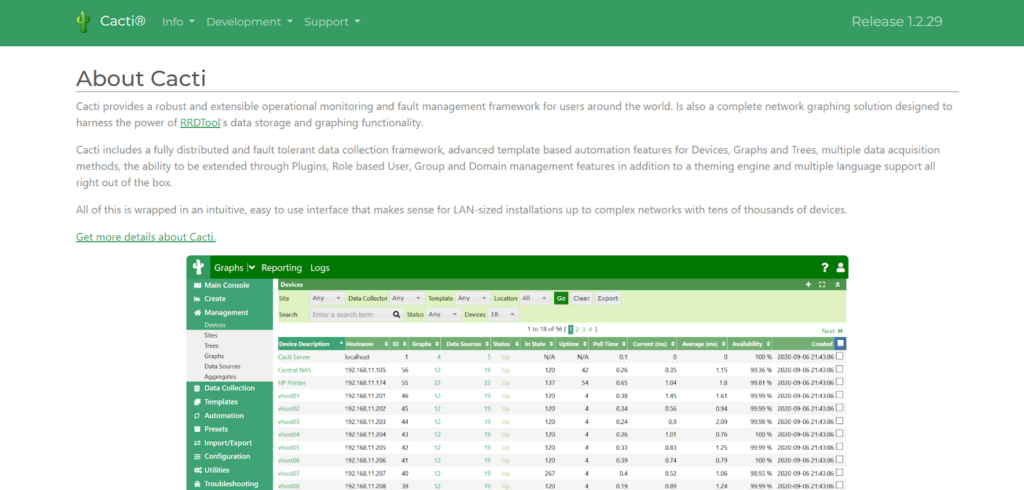Click the Troubleshooting bug icon
Screen dimensions: 1024x490
tap(197, 484)
